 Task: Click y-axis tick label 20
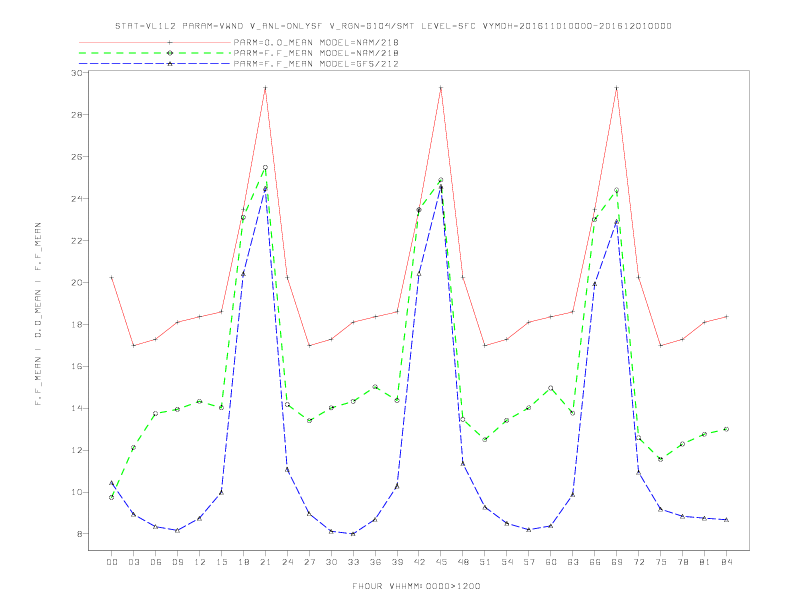click(77, 282)
